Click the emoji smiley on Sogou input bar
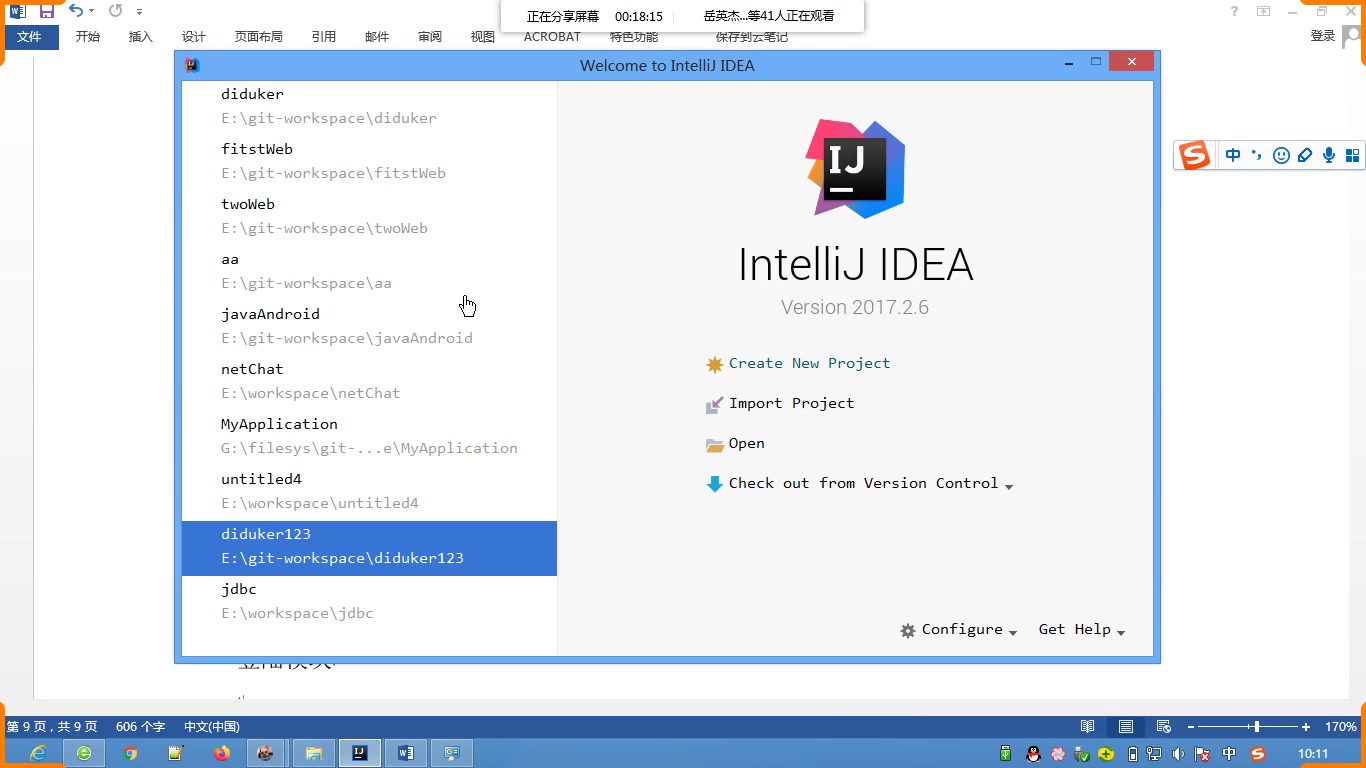Viewport: 1366px width, 768px height. [1281, 155]
